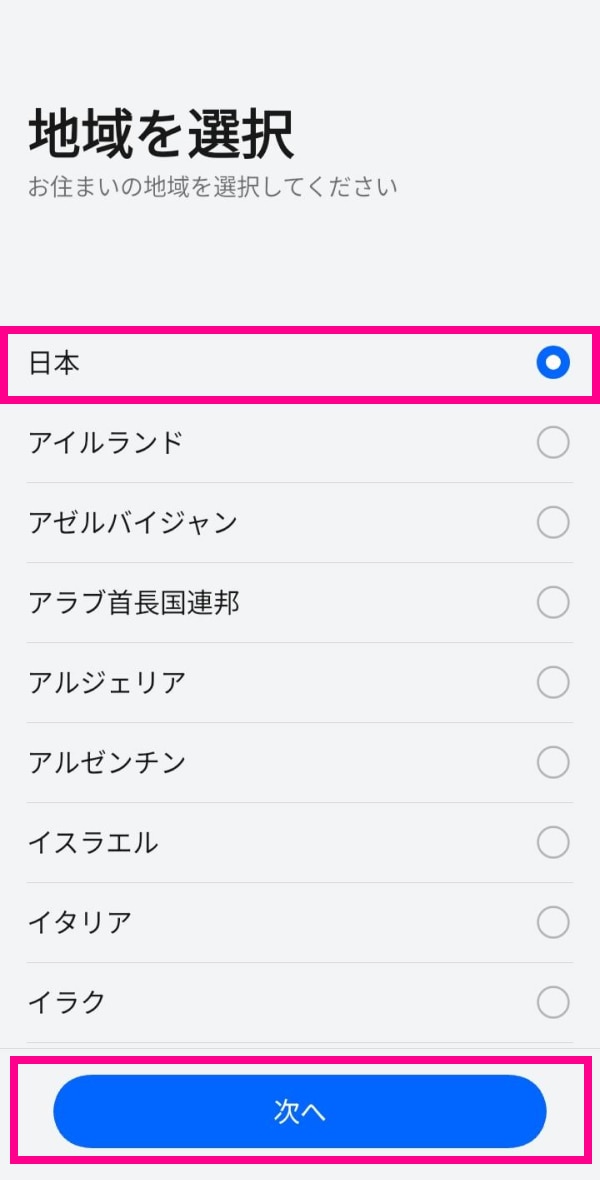The height and width of the screenshot is (1180, 600).
Task: Click the 地域を選択 heading
Action: (x=161, y=136)
